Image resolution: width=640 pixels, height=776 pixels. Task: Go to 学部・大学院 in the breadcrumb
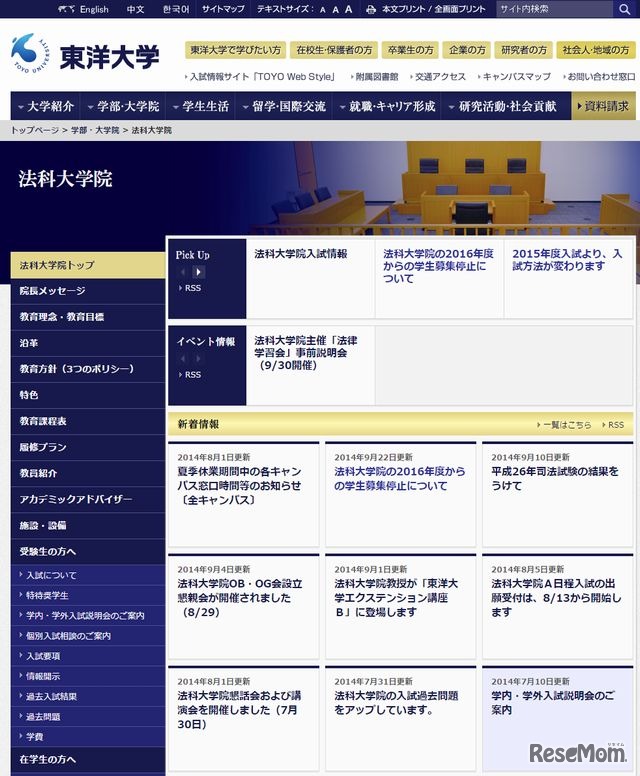(x=95, y=130)
